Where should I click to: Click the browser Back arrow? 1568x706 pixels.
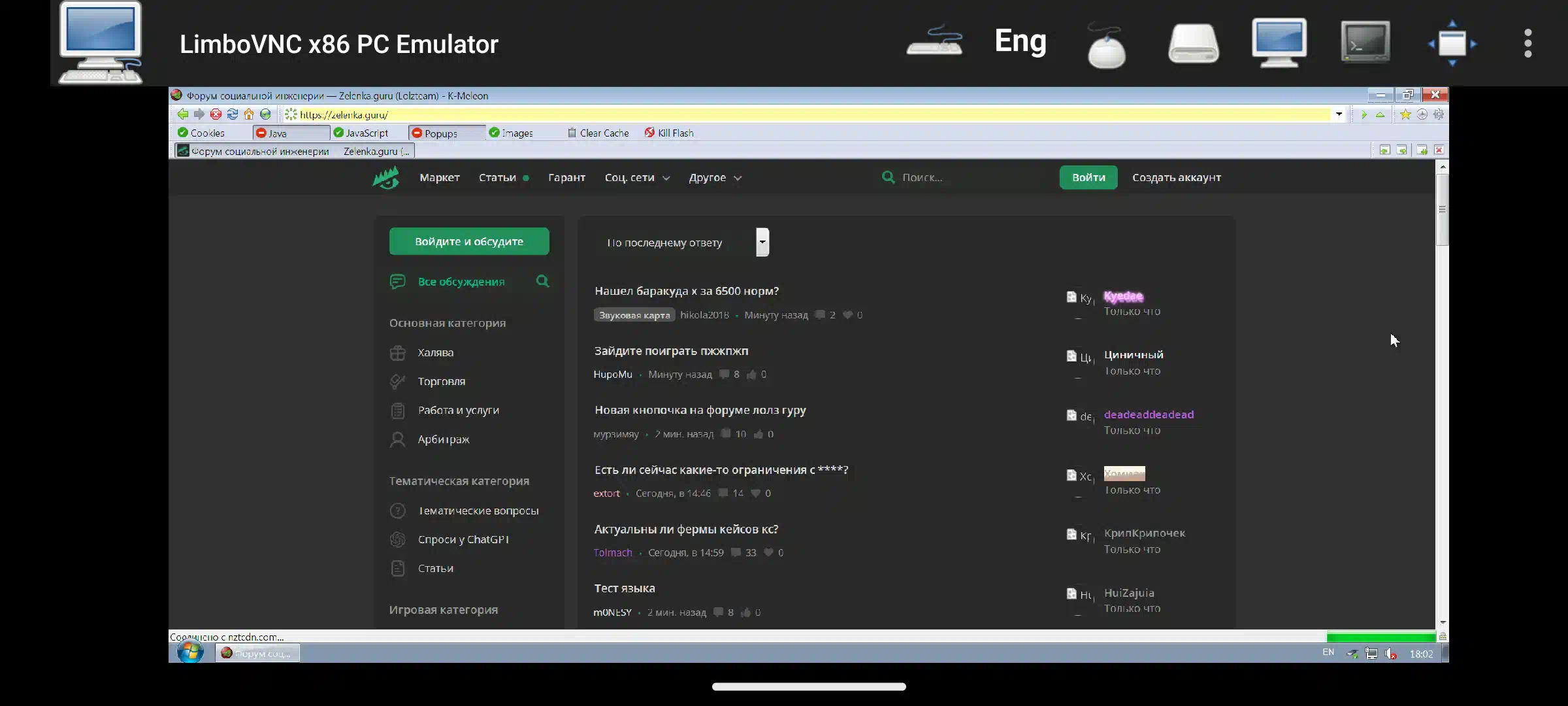[x=182, y=114]
